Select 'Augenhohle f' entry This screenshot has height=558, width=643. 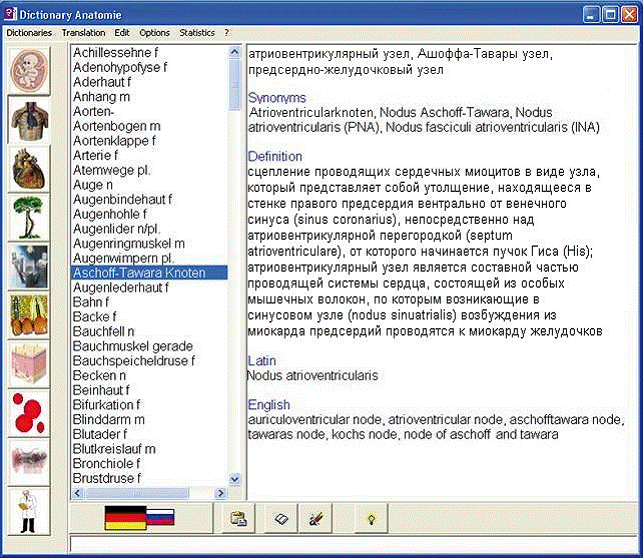[x=110, y=214]
